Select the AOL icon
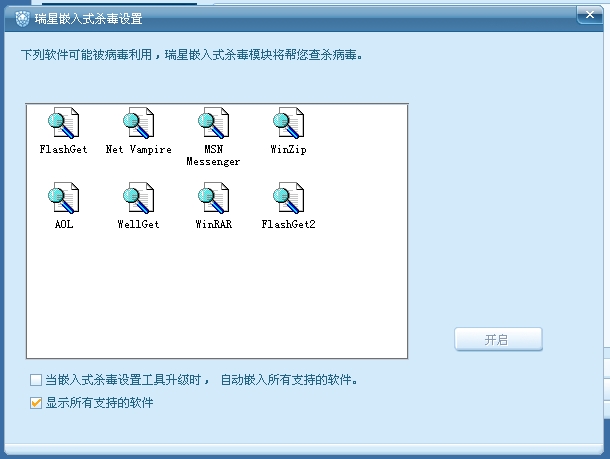This screenshot has height=459, width=610. tap(63, 198)
